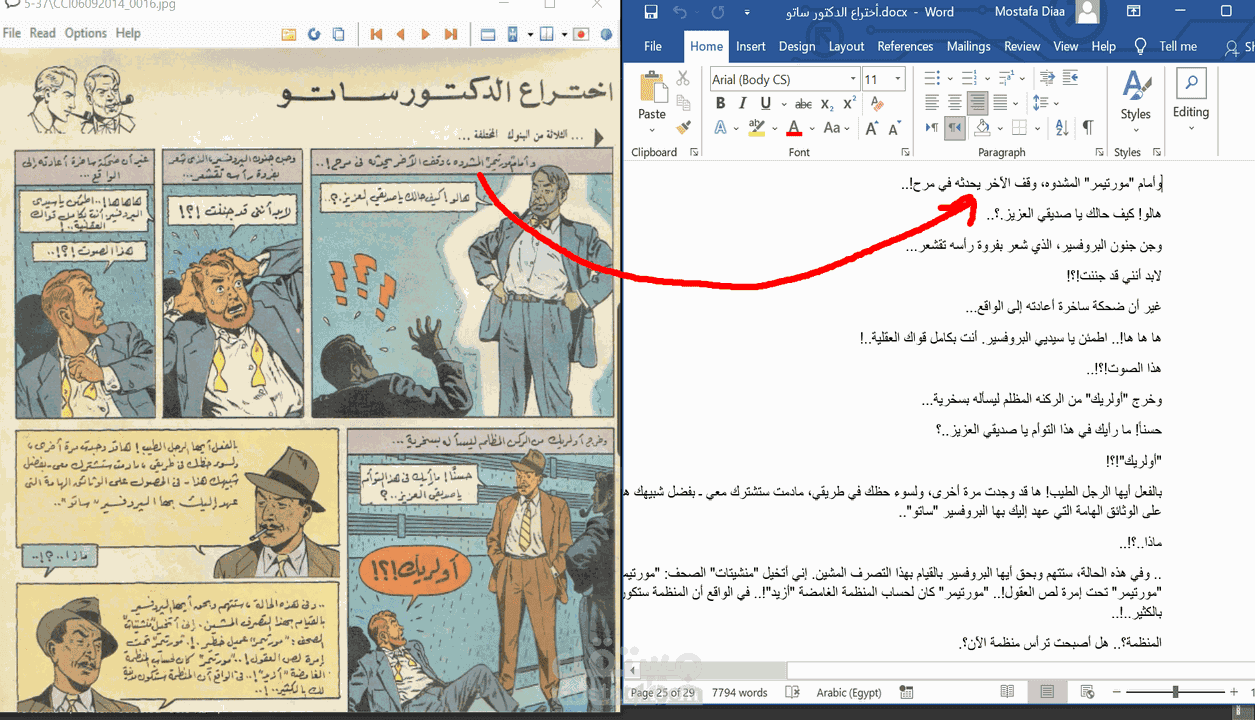1255x720 pixels.
Task: Click the Tell me lightbulb icon
Action: point(1140,46)
